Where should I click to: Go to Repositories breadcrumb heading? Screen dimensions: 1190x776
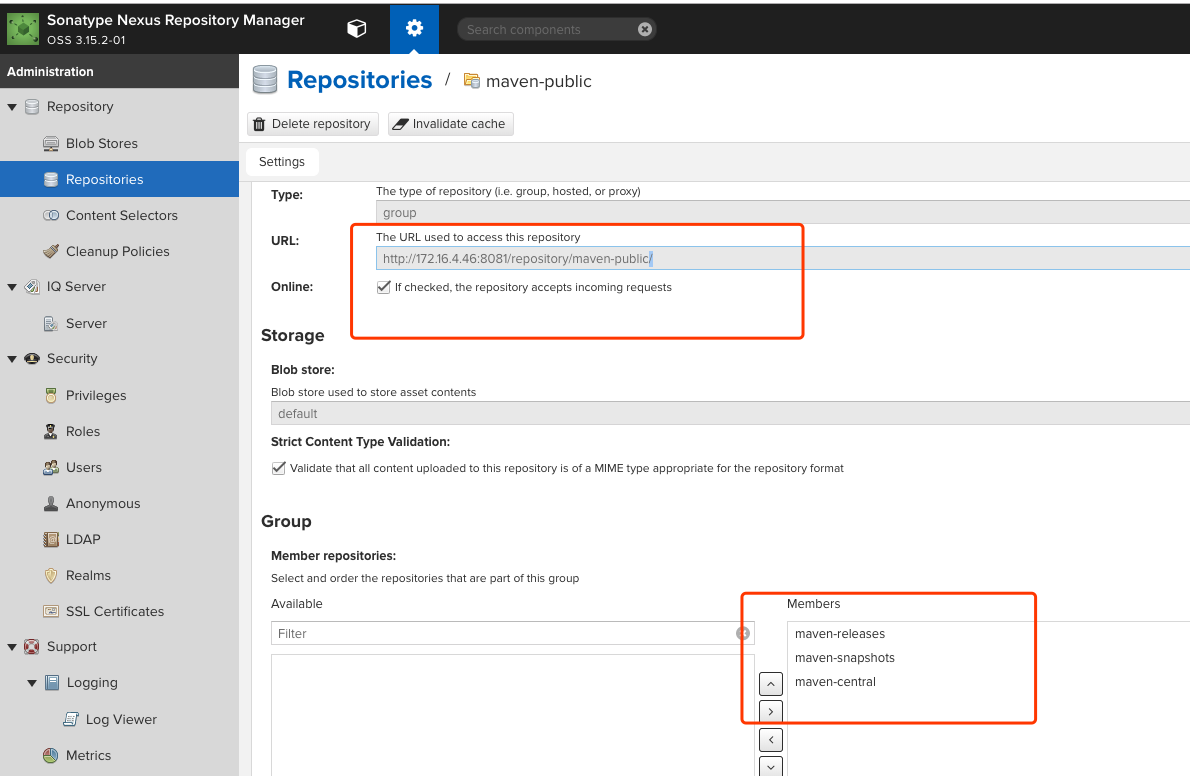point(360,80)
